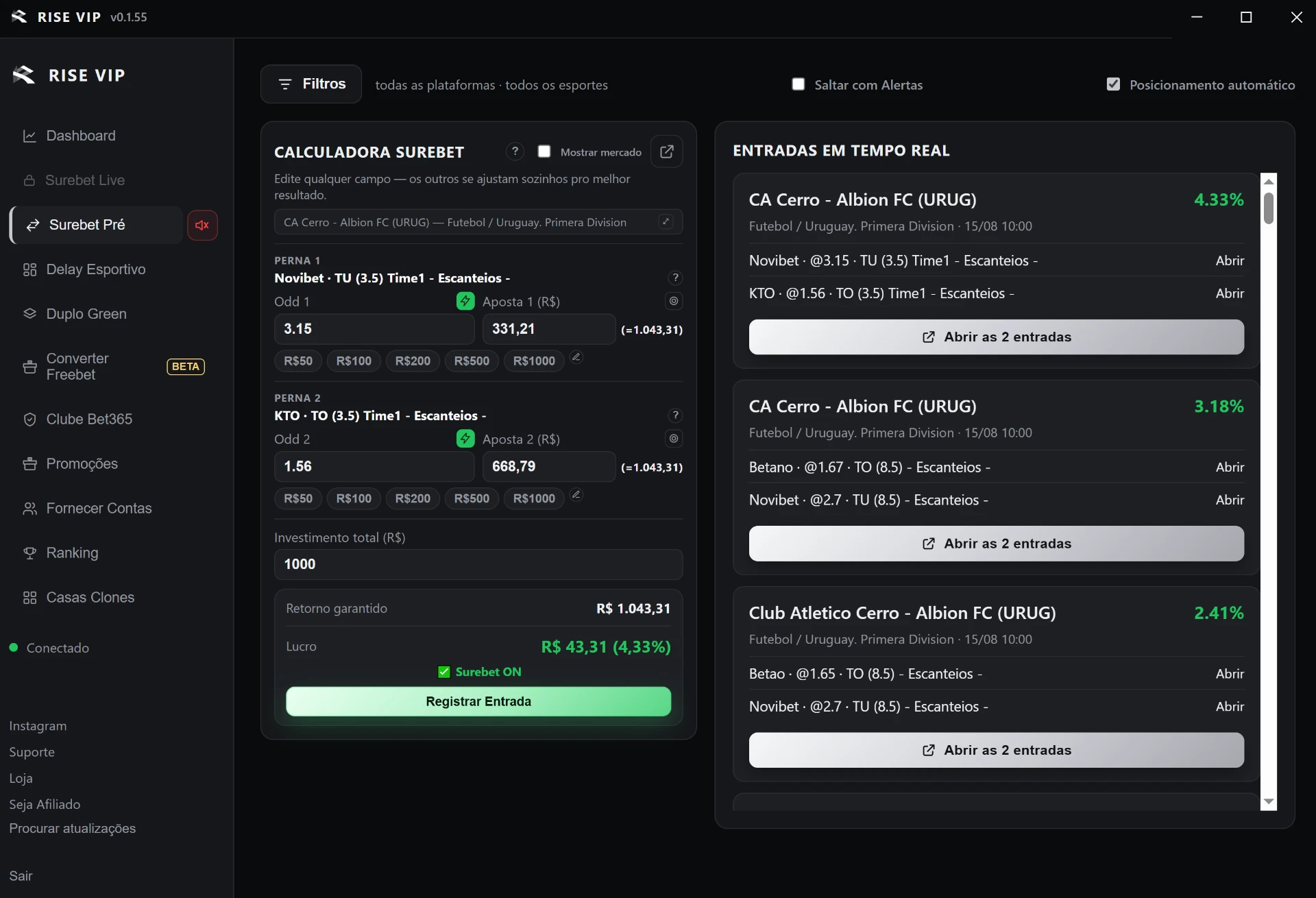Open Clube Bet365 section
The width and height of the screenshot is (1316, 898).
click(89, 419)
